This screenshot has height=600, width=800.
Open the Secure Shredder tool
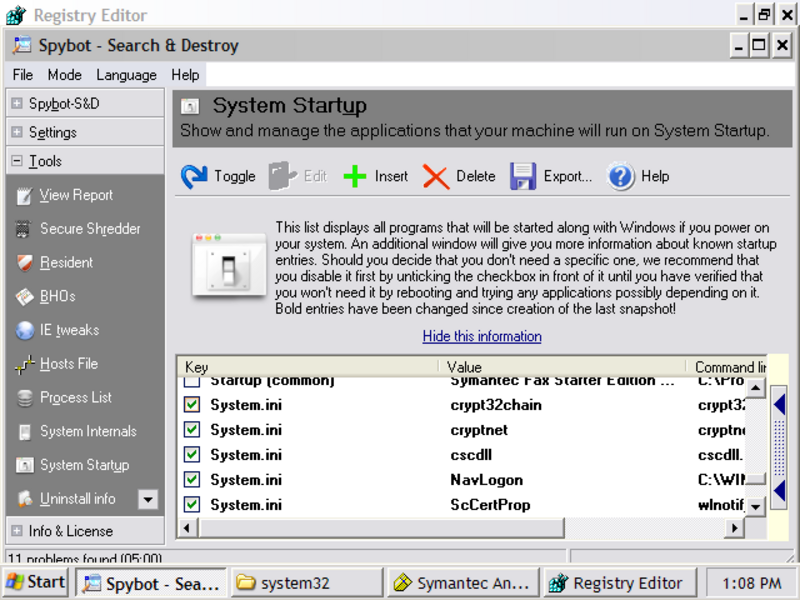coord(90,229)
